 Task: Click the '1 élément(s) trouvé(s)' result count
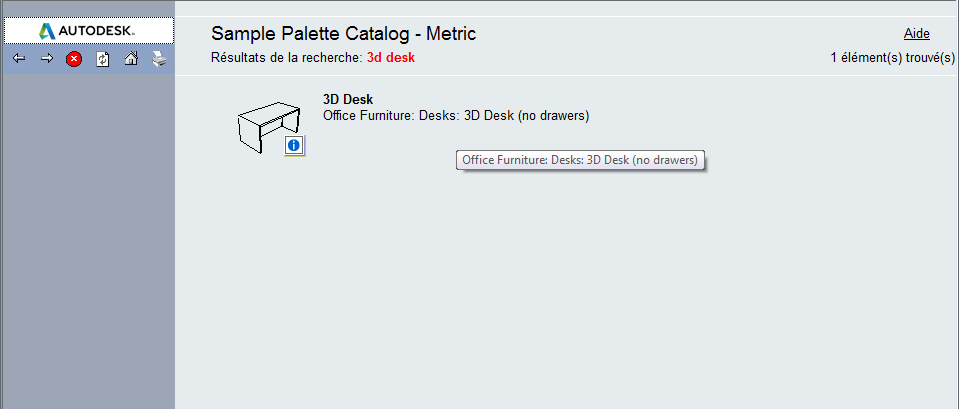(x=892, y=58)
